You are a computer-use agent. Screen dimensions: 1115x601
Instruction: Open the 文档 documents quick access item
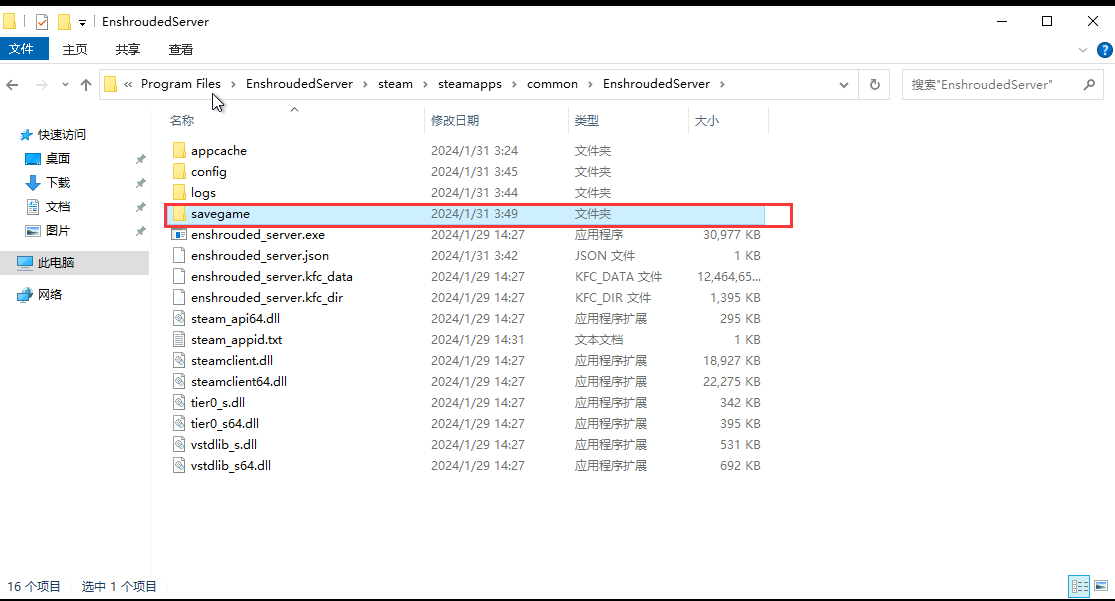[x=58, y=206]
